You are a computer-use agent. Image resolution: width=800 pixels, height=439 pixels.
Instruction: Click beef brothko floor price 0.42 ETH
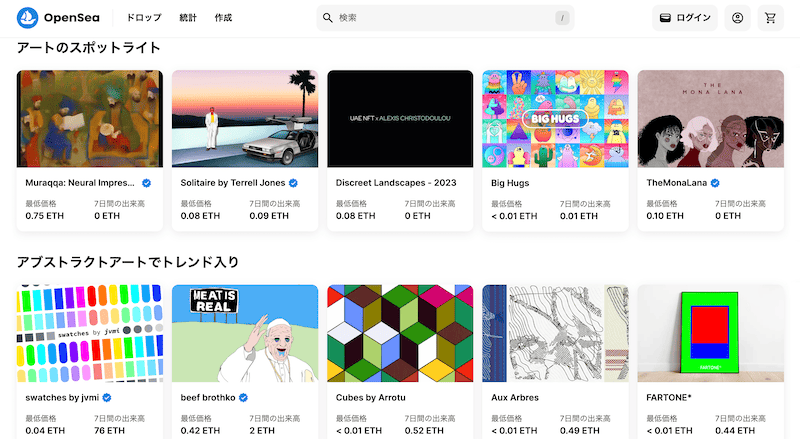(200, 431)
